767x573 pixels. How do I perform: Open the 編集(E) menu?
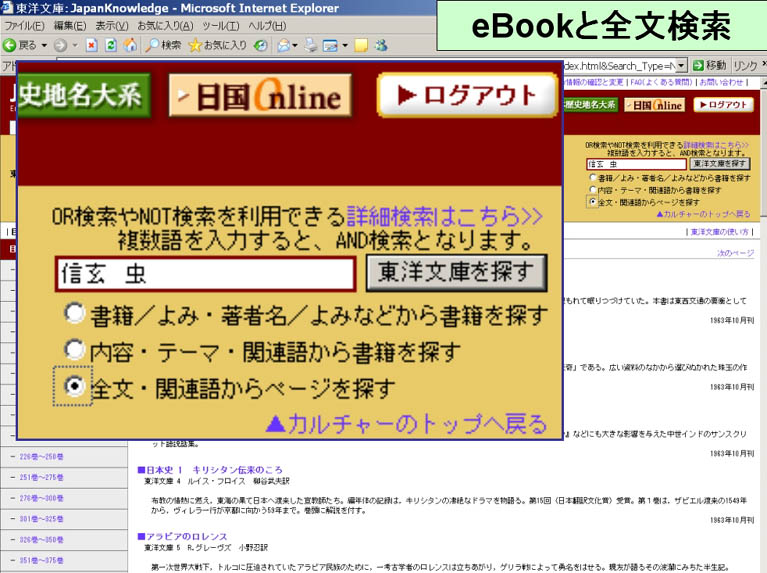click(69, 26)
